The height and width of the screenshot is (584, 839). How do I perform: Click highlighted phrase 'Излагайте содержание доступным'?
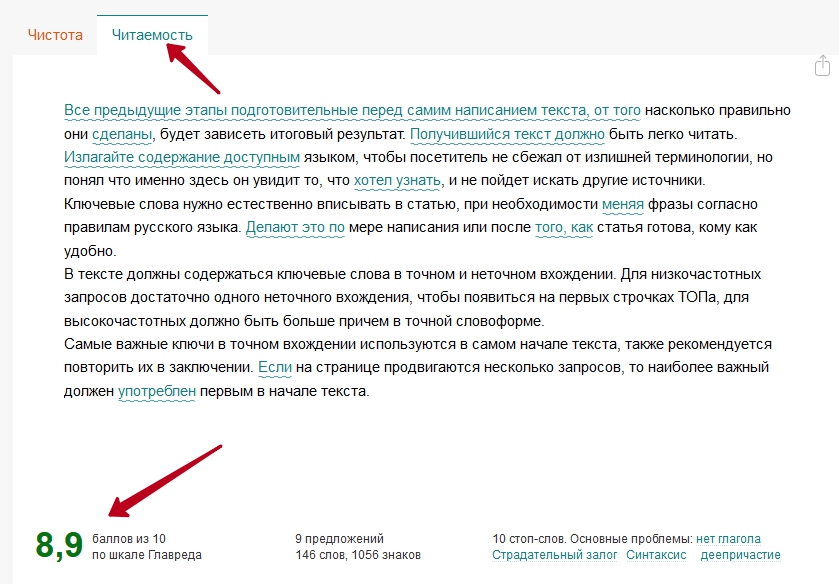coord(182,157)
